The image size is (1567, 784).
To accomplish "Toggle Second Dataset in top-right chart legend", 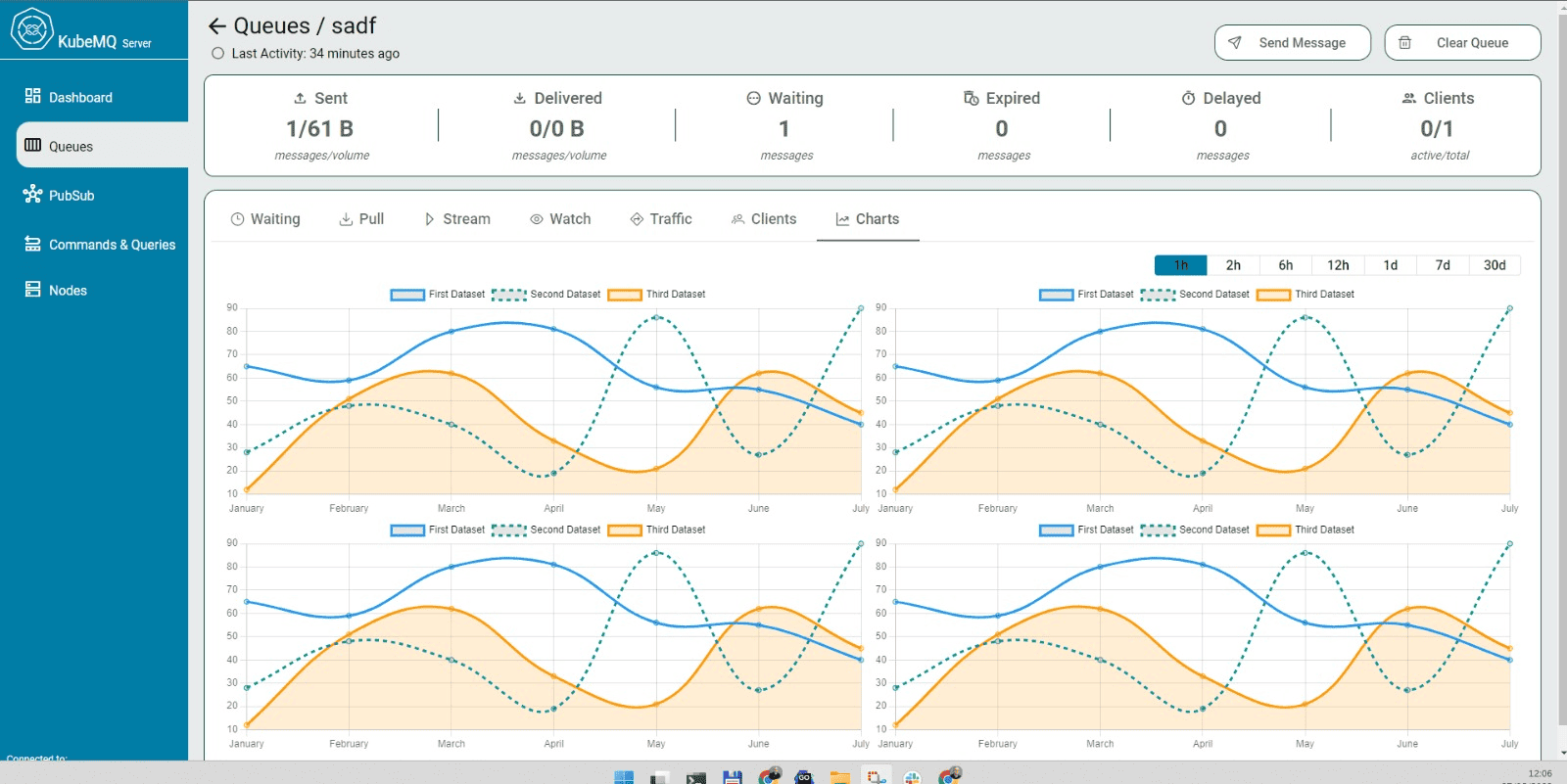I will point(1195,295).
